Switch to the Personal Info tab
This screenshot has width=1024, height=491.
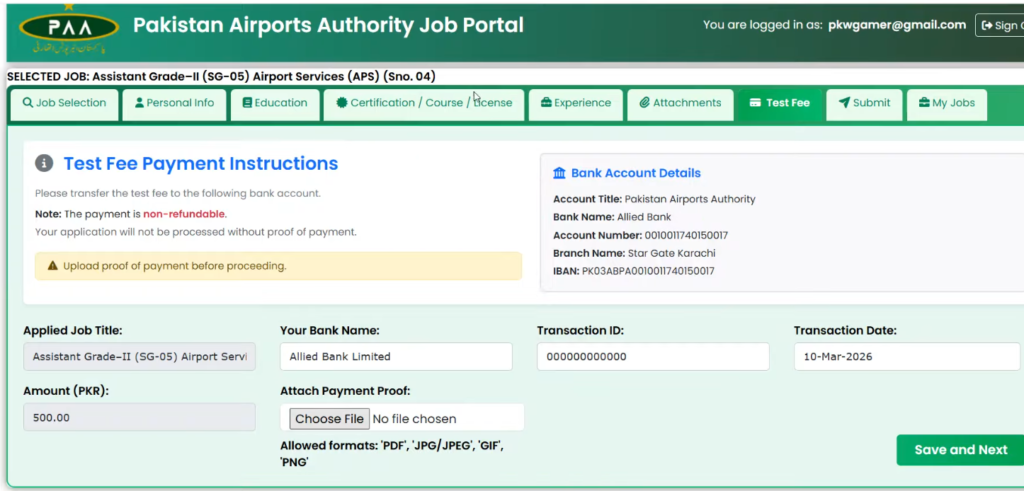[x=174, y=103]
